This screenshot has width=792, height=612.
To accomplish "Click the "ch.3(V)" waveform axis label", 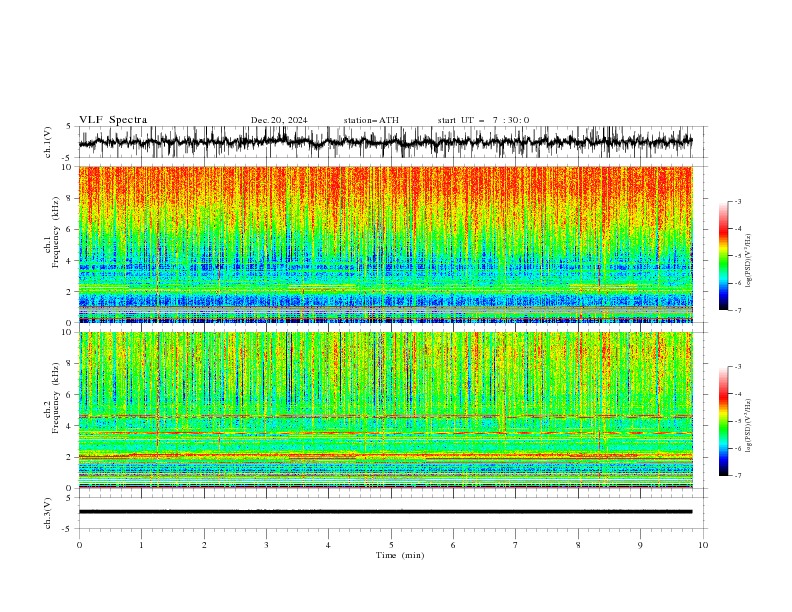I will click(x=48, y=513).
